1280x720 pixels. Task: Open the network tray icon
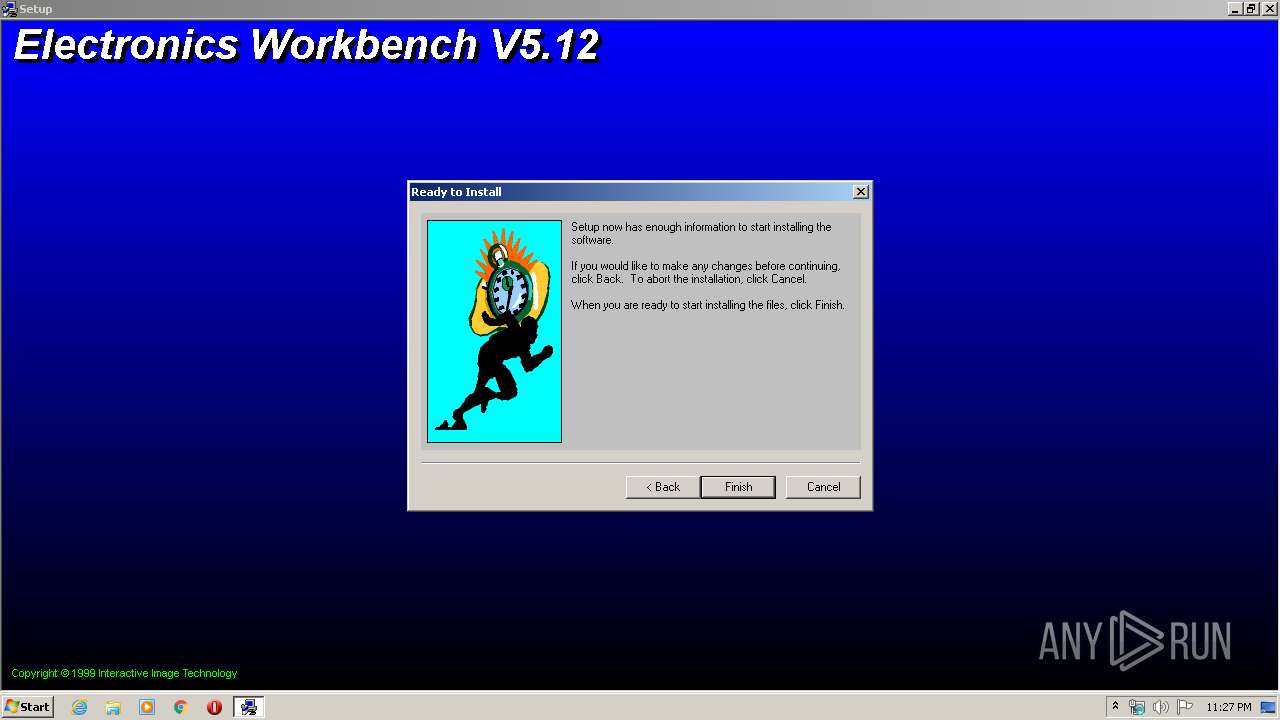[1137, 707]
